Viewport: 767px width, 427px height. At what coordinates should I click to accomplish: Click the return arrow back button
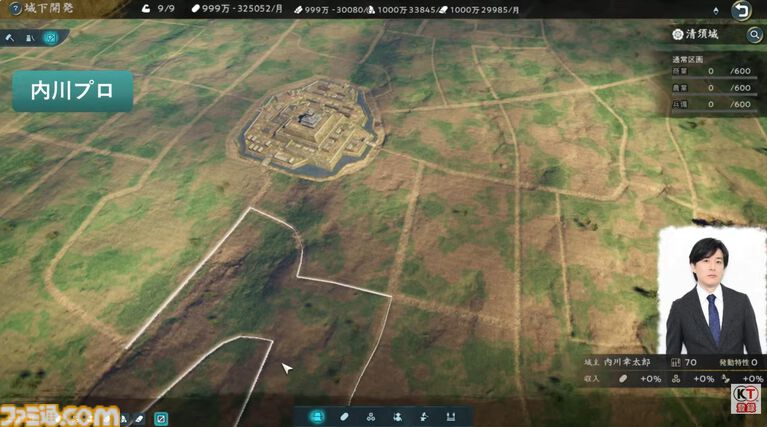pos(741,10)
